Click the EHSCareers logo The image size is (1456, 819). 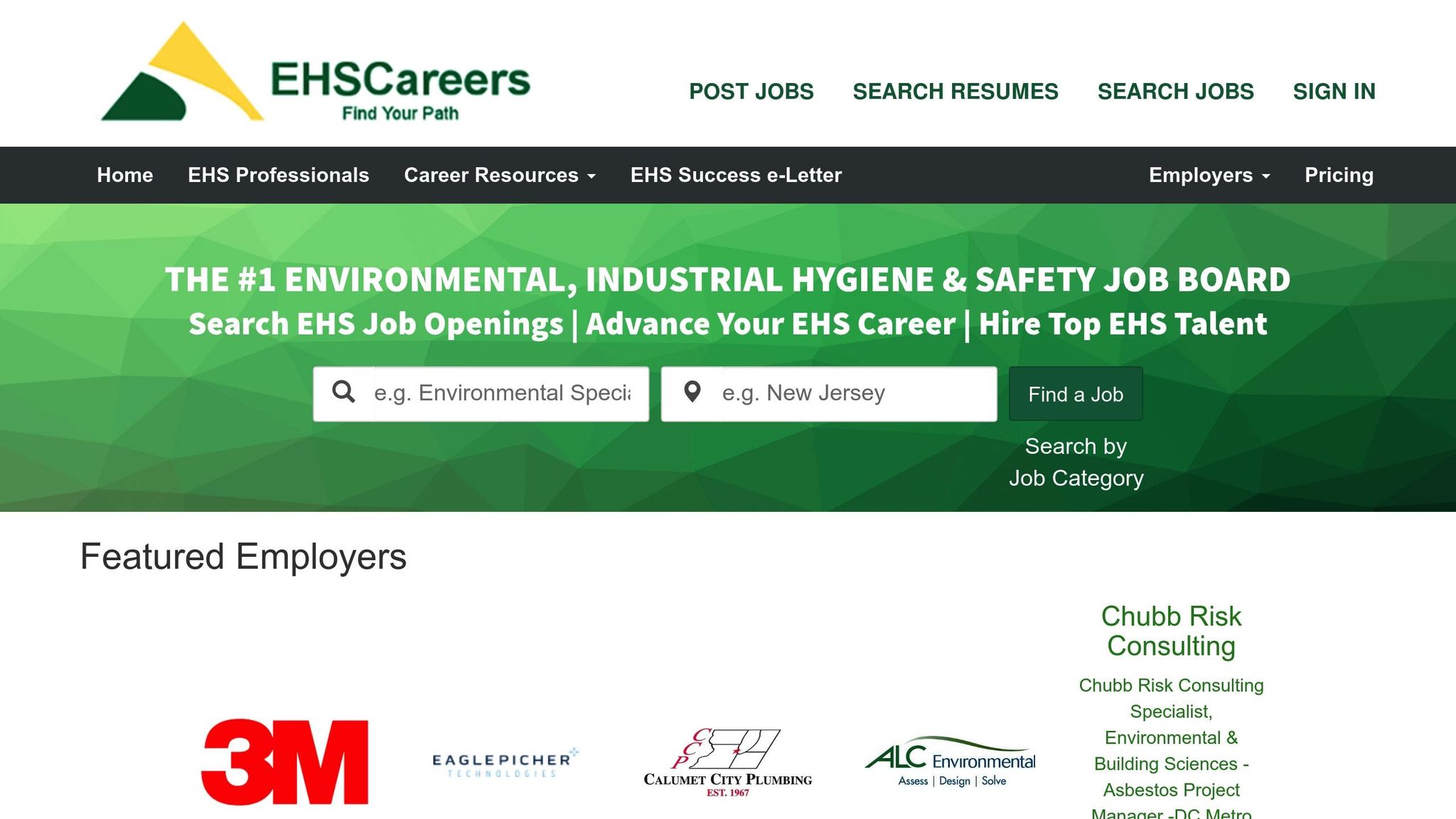(x=316, y=73)
